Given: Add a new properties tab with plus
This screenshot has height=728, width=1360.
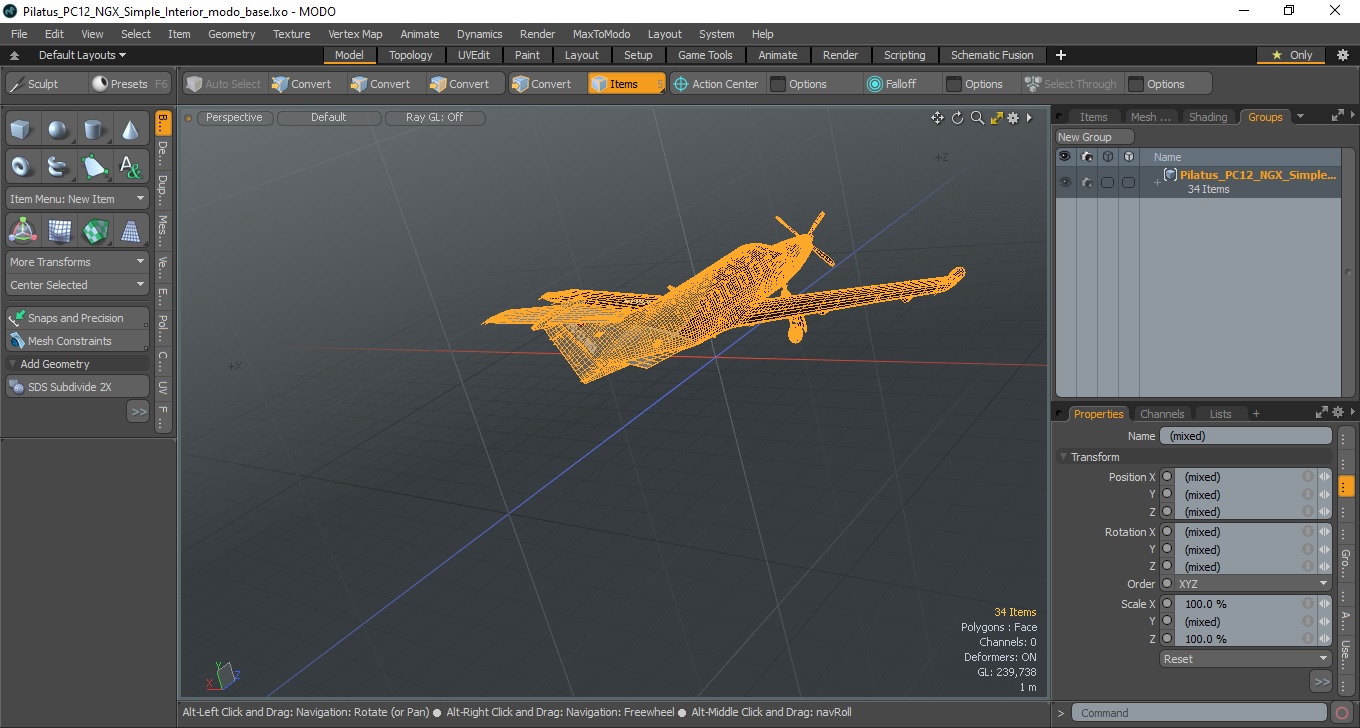Looking at the screenshot, I should coord(1256,414).
